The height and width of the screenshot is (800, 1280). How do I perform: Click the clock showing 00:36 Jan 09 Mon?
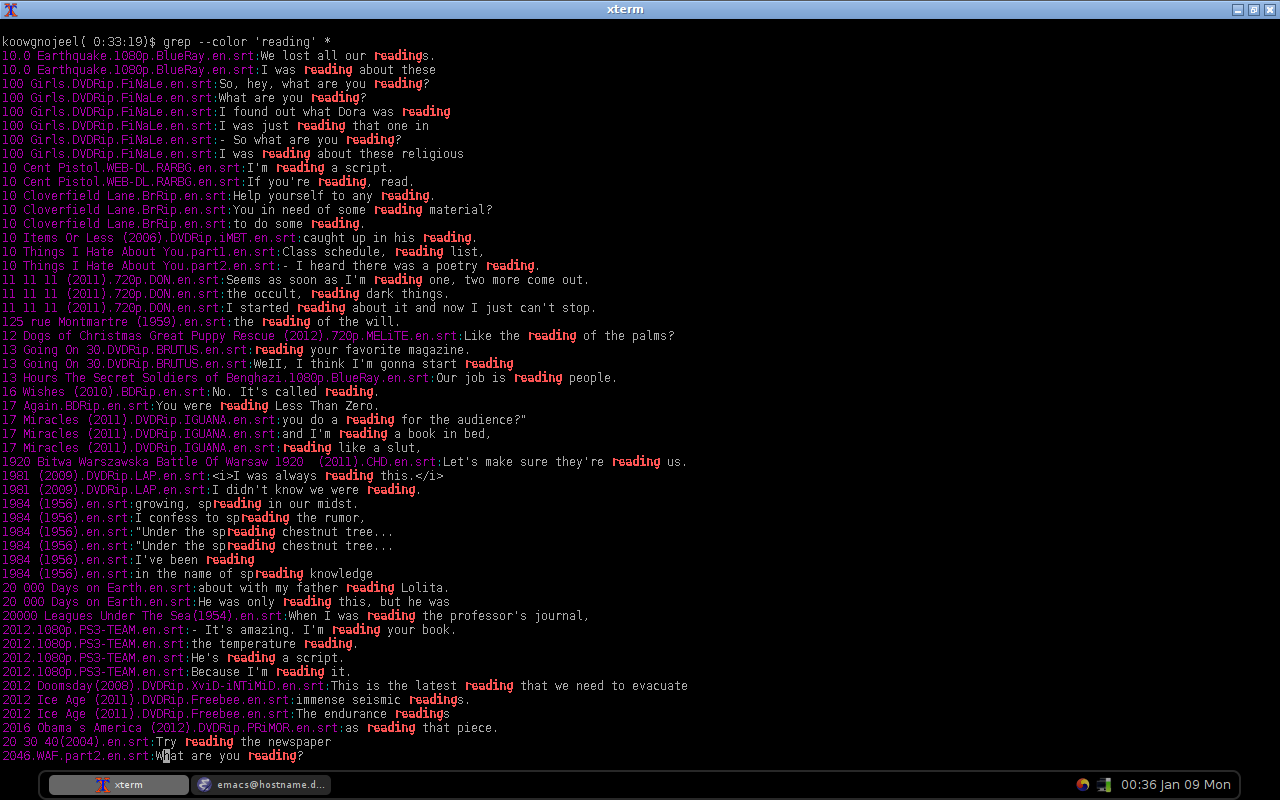pos(1175,785)
